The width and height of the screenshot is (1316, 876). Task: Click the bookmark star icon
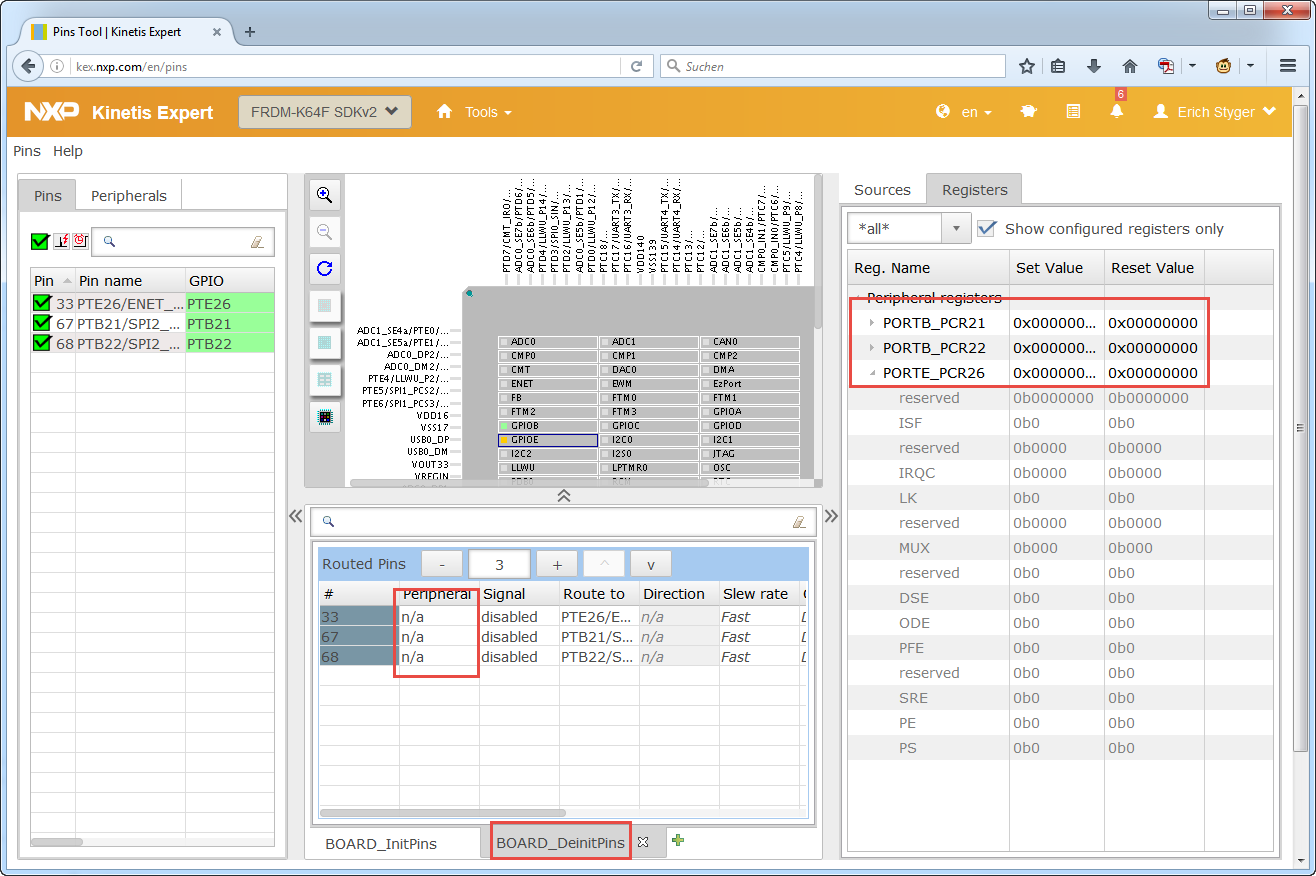1026,66
